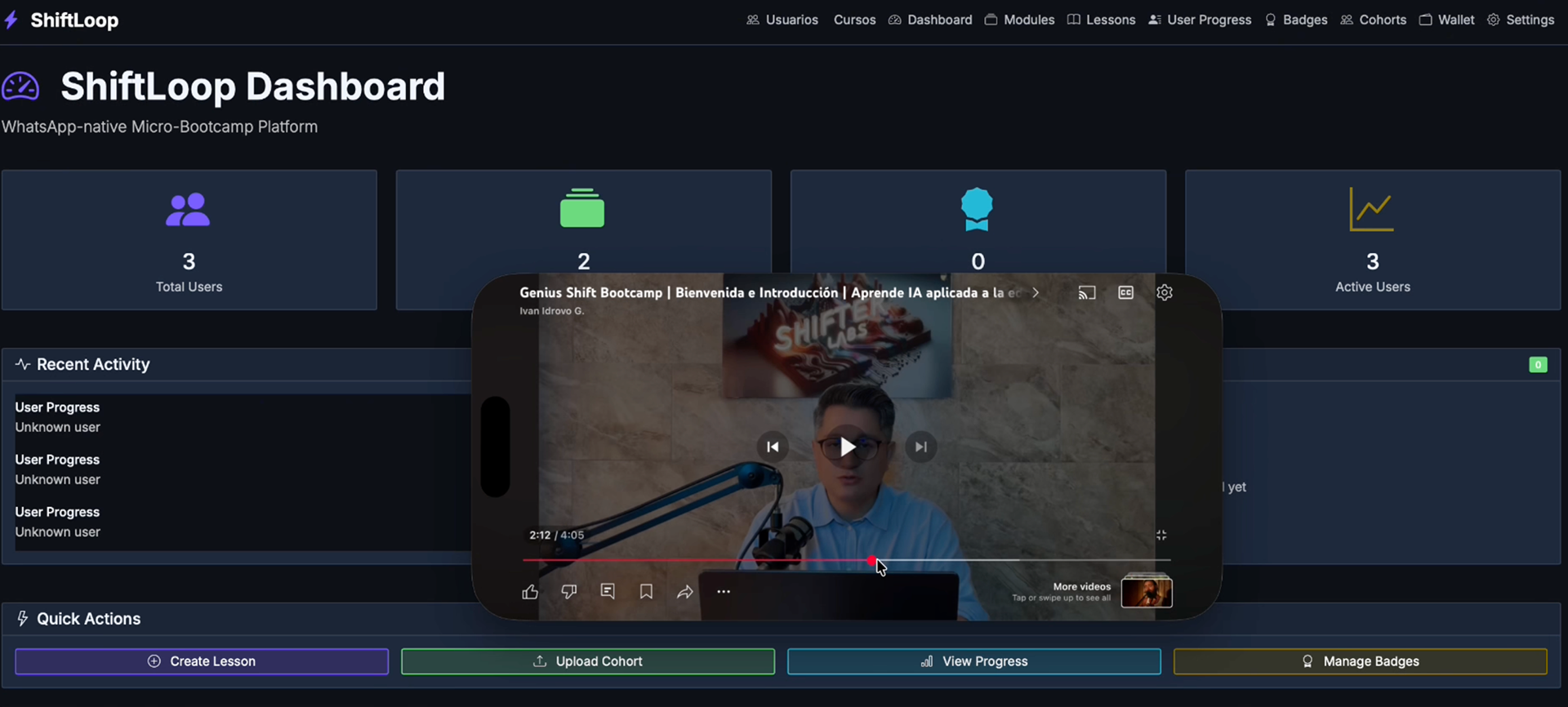Viewport: 1568px width, 707px height.
Task: Click the 2:12 / 4:05 time display
Action: 556,536
